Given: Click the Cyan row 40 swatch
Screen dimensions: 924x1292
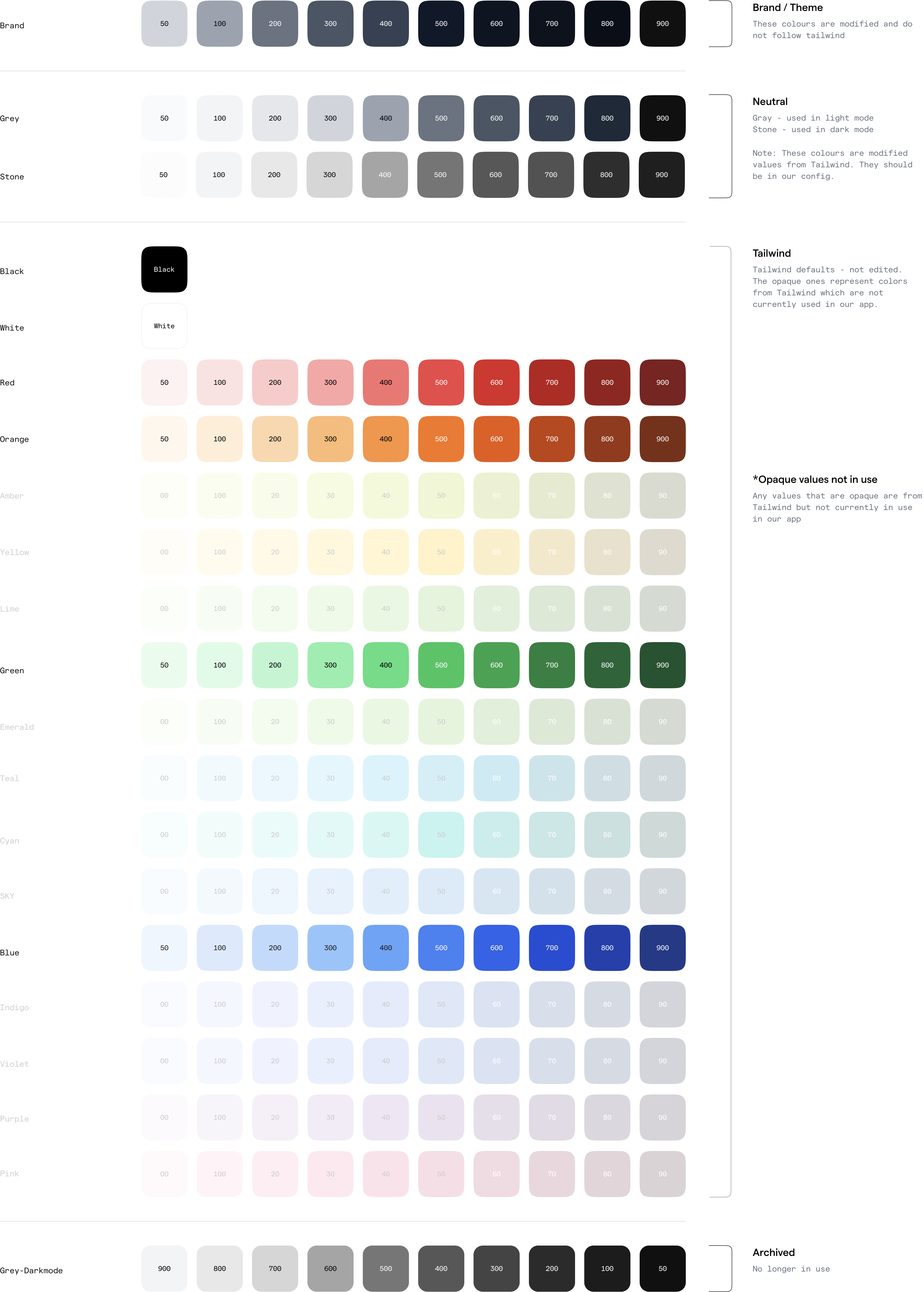Looking at the screenshot, I should tap(386, 835).
